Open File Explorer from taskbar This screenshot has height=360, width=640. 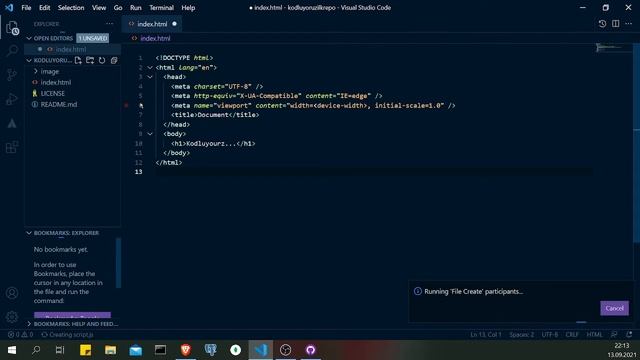110,350
